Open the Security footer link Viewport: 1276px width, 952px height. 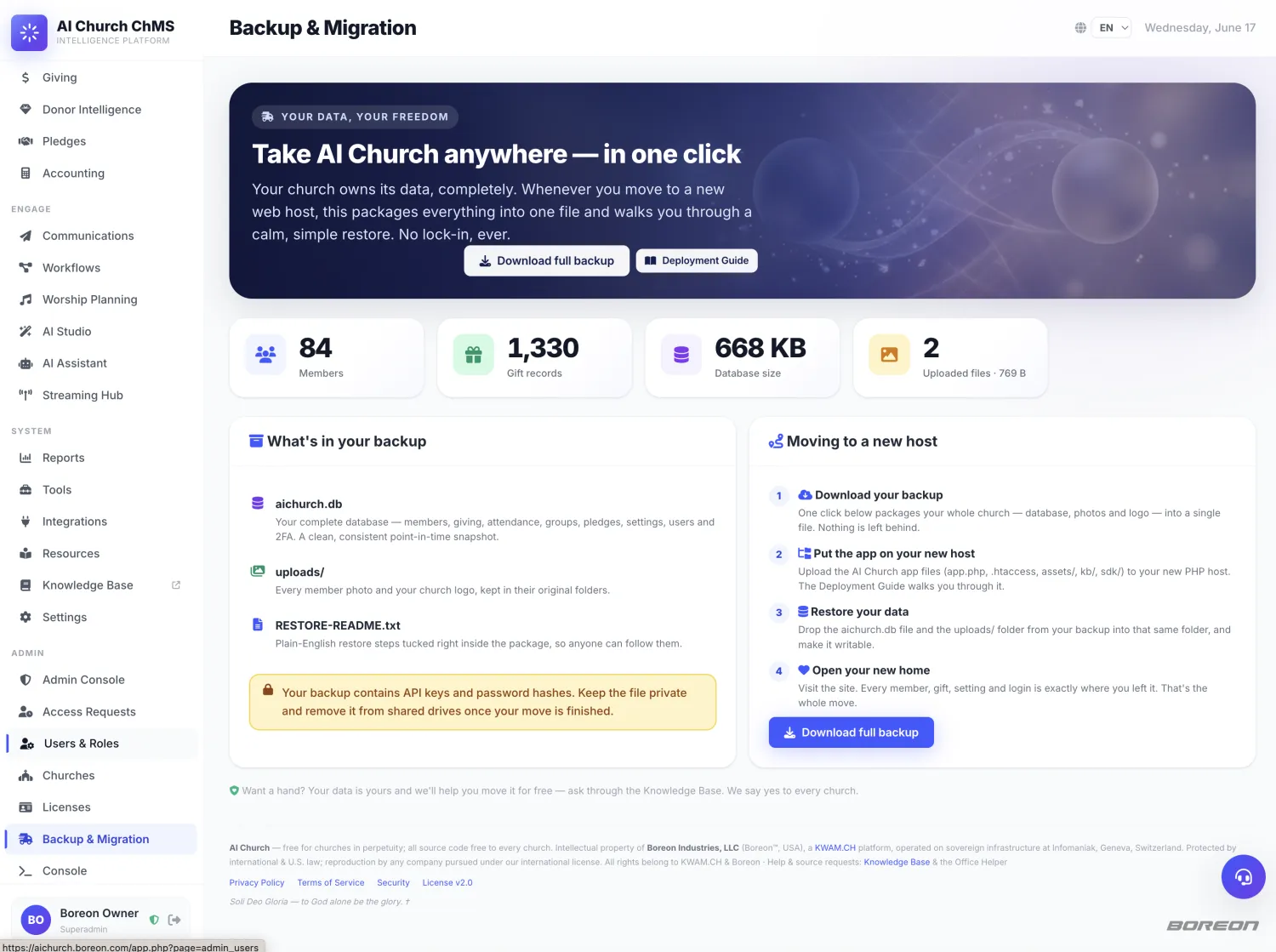pos(393,883)
